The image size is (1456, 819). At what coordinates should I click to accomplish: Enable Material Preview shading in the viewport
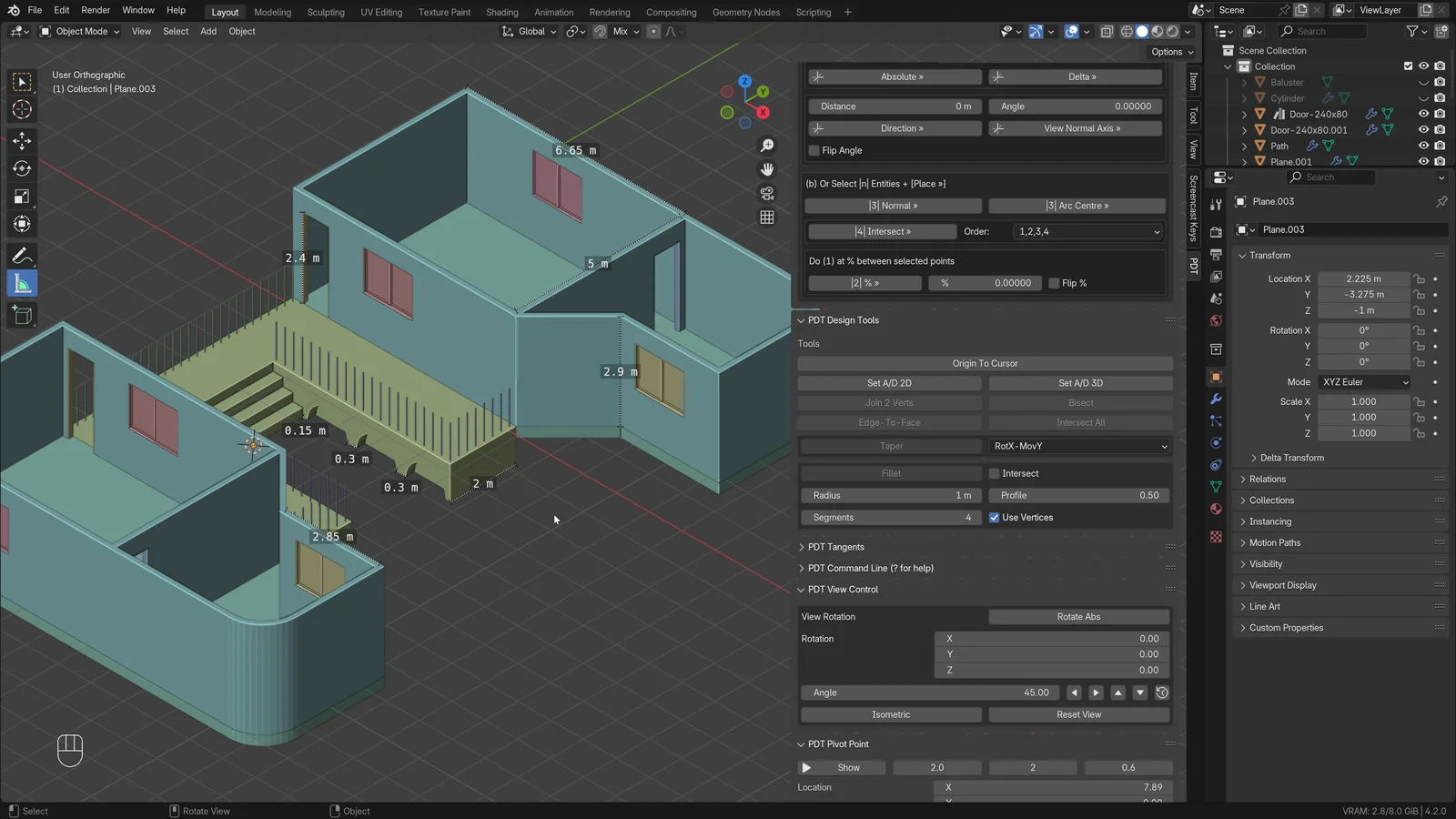point(1158,31)
